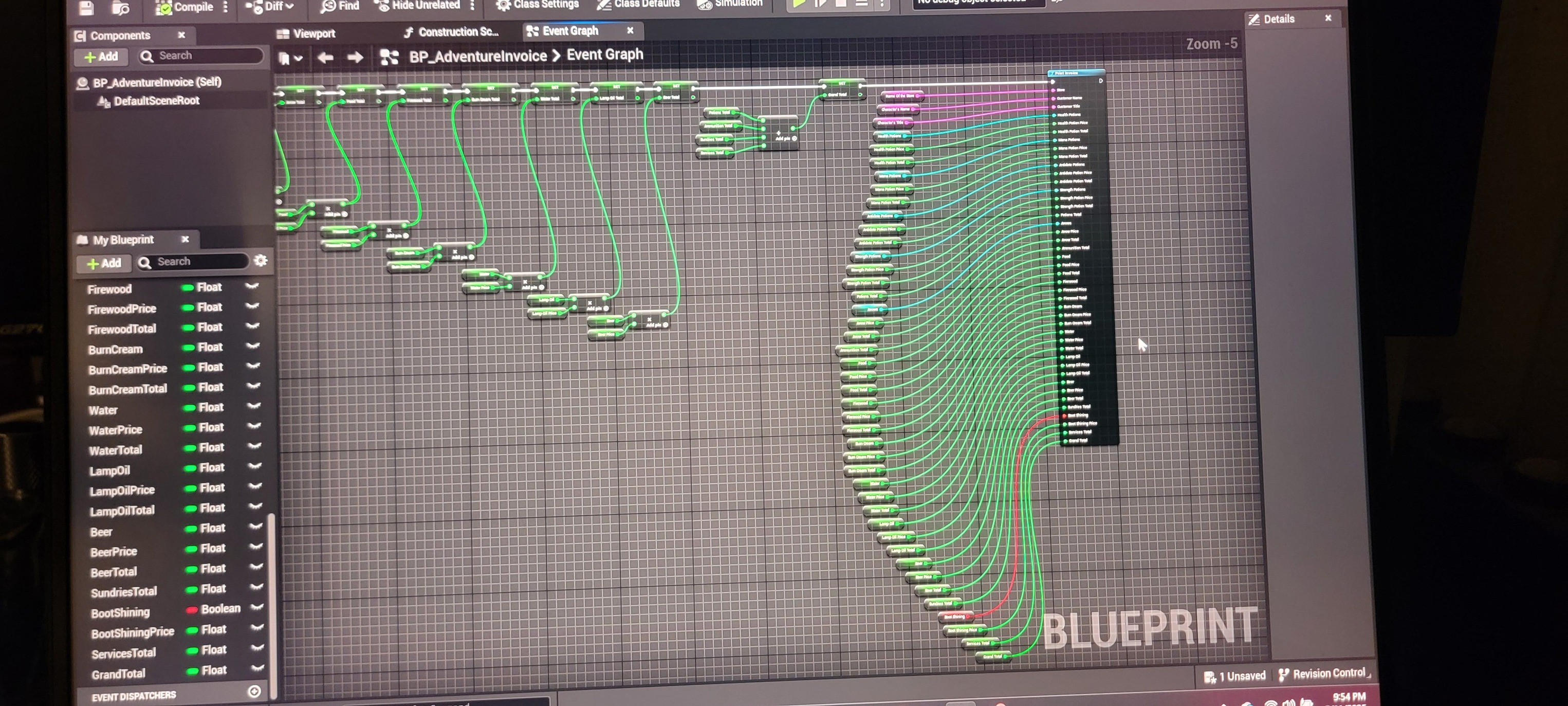This screenshot has height=706, width=1568.
Task: Close the My Blueprint panel tab
Action: (x=185, y=239)
